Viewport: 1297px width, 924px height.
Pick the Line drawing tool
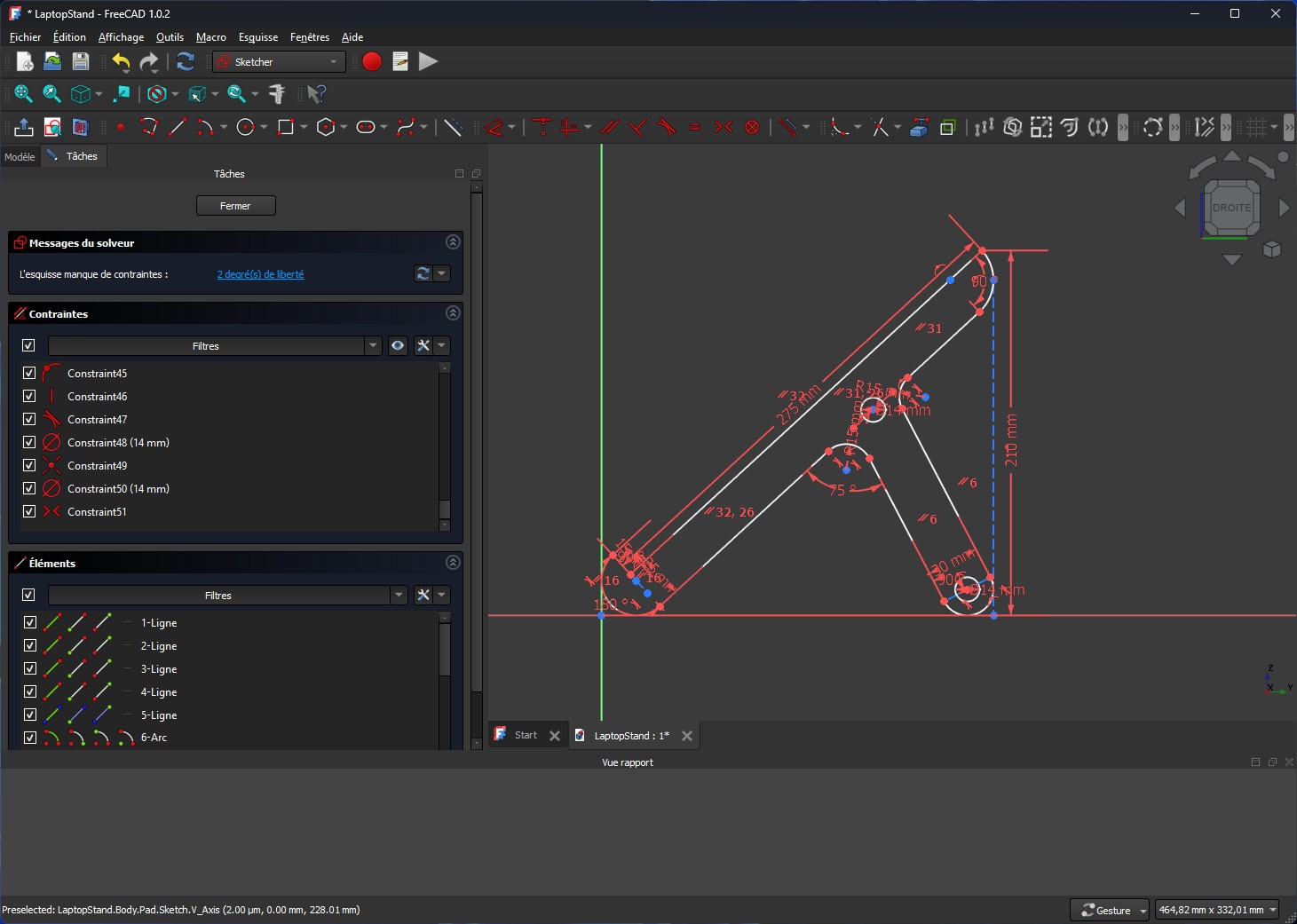178,128
